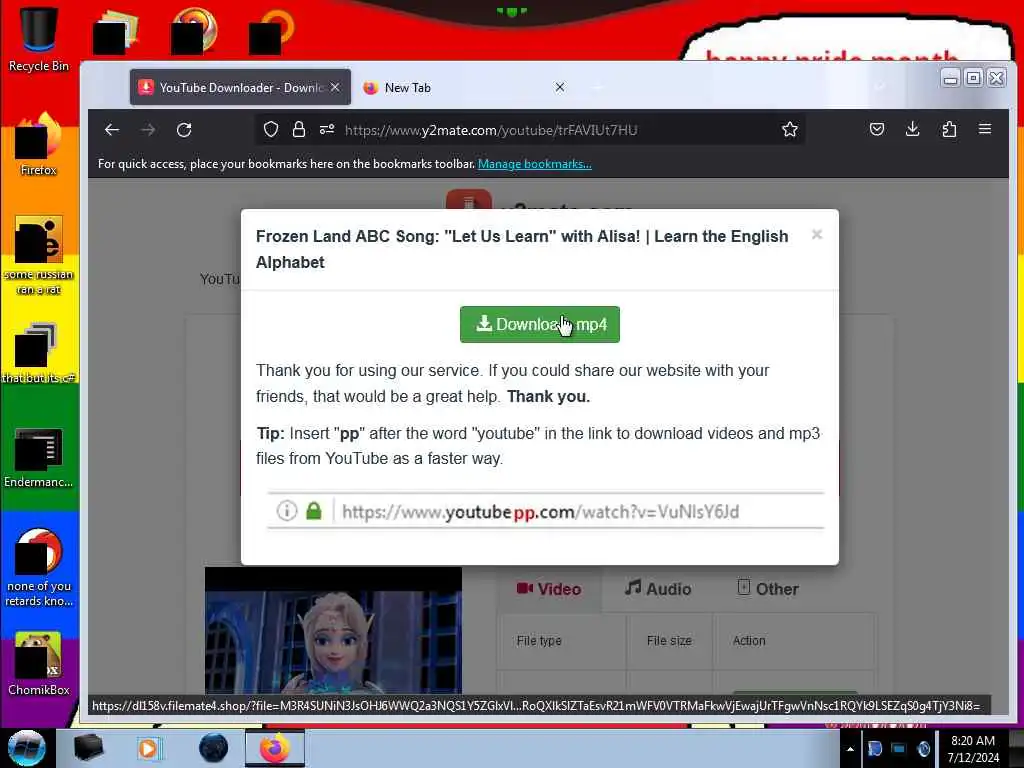Click the Action column header
Screen dimensions: 1024x768
click(x=748, y=641)
